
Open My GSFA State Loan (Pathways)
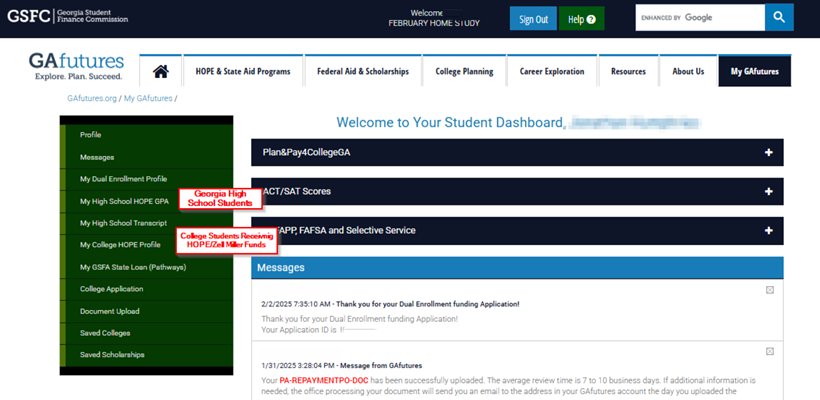tap(146, 267)
